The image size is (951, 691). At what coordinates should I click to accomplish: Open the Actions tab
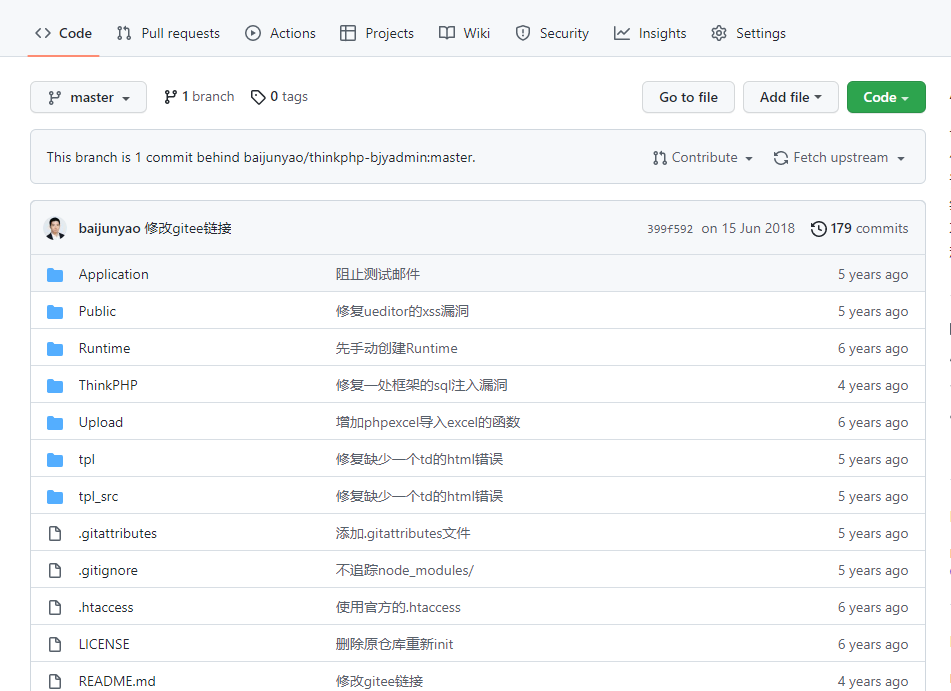click(x=280, y=33)
